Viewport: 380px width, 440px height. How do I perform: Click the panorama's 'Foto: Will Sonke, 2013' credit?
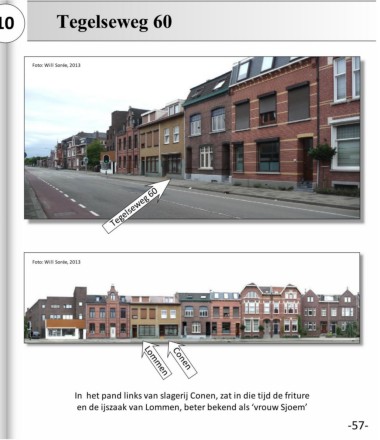[56, 262]
